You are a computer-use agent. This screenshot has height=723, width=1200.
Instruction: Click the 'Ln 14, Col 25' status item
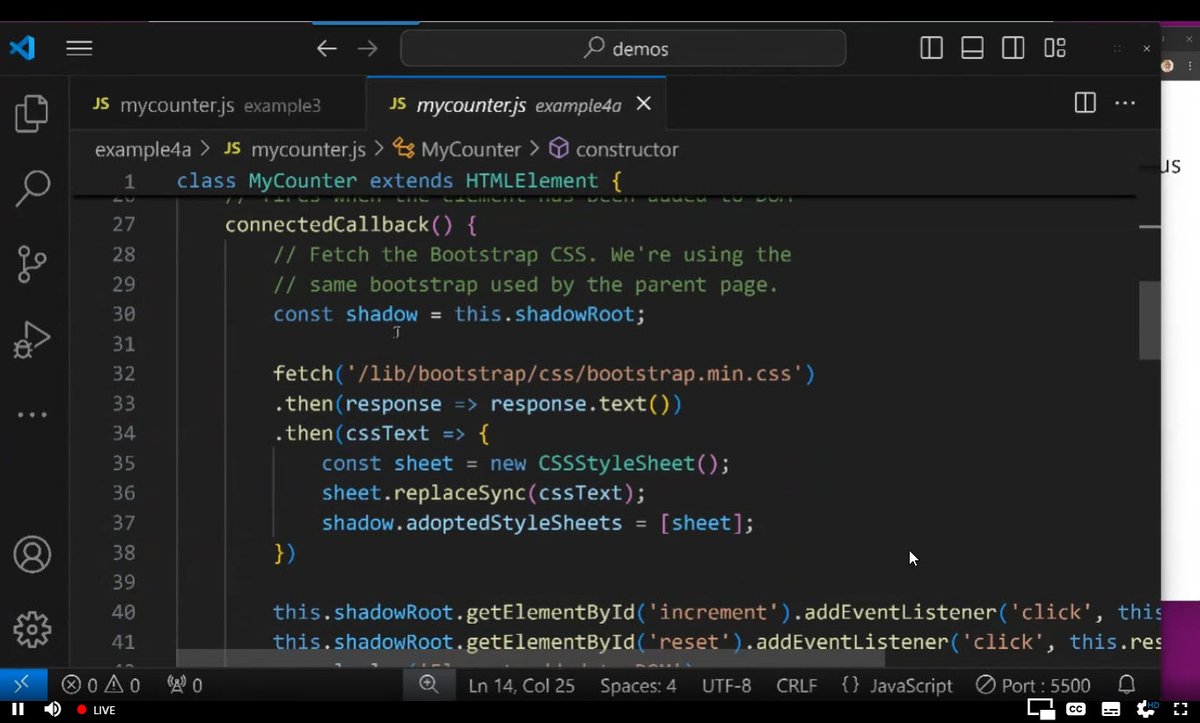coord(521,686)
